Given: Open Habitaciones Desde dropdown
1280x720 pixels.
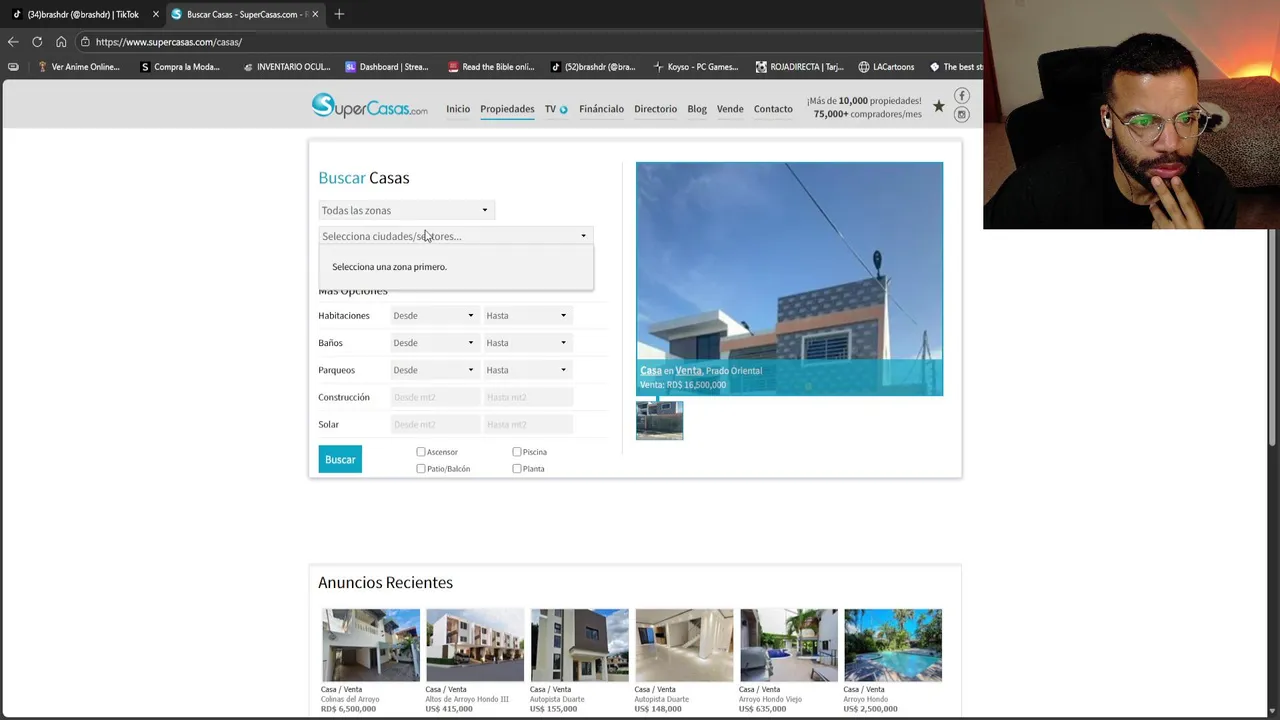Looking at the screenshot, I should coord(434,315).
